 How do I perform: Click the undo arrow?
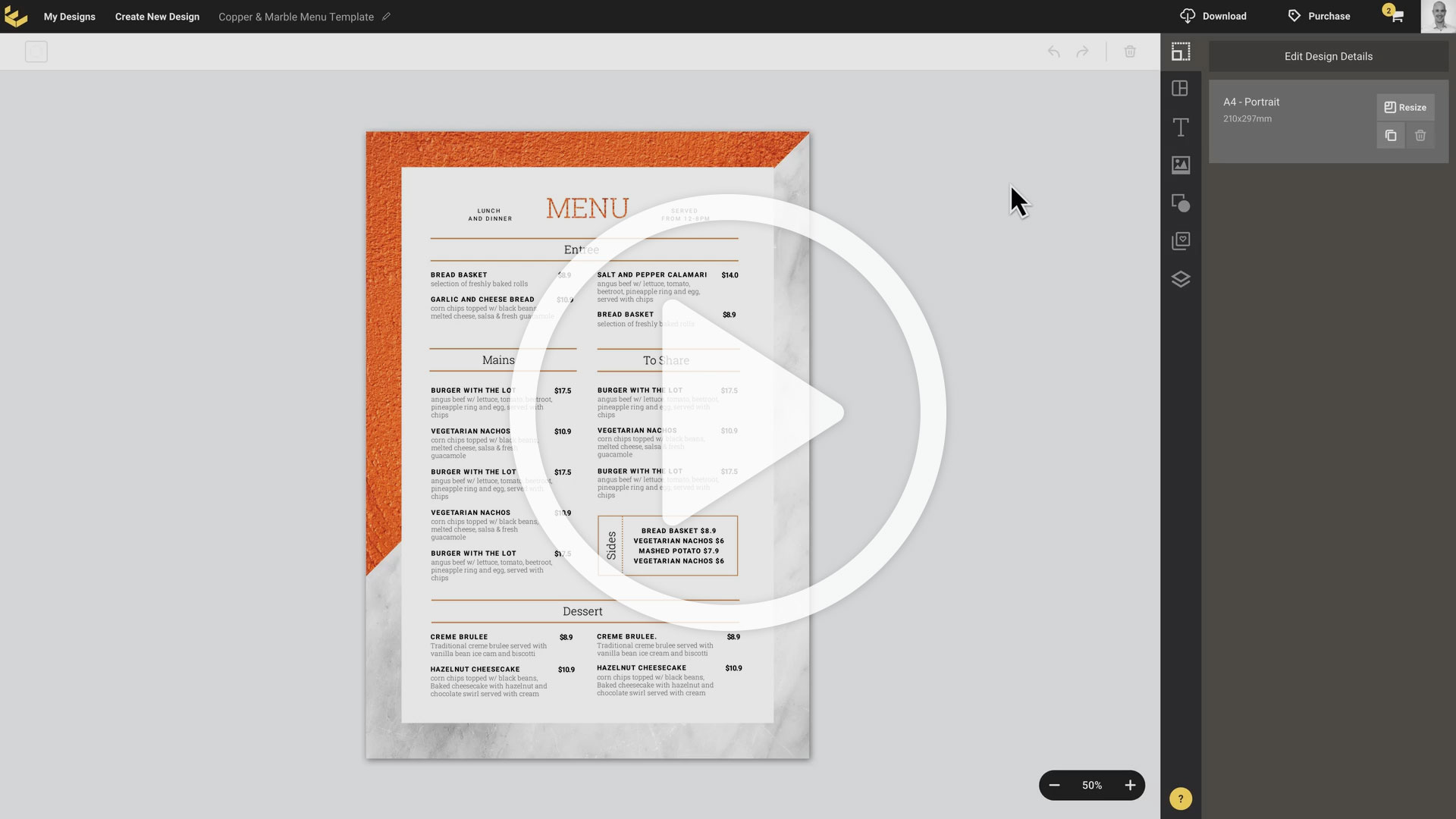1053,52
